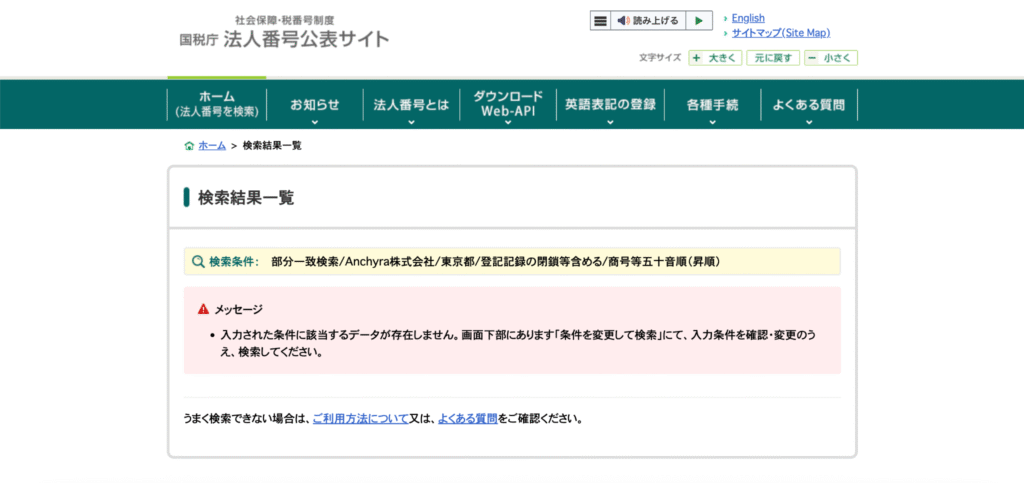The height and width of the screenshot is (483, 1024).
Task: Click the no-data error message text
Action: point(519,343)
